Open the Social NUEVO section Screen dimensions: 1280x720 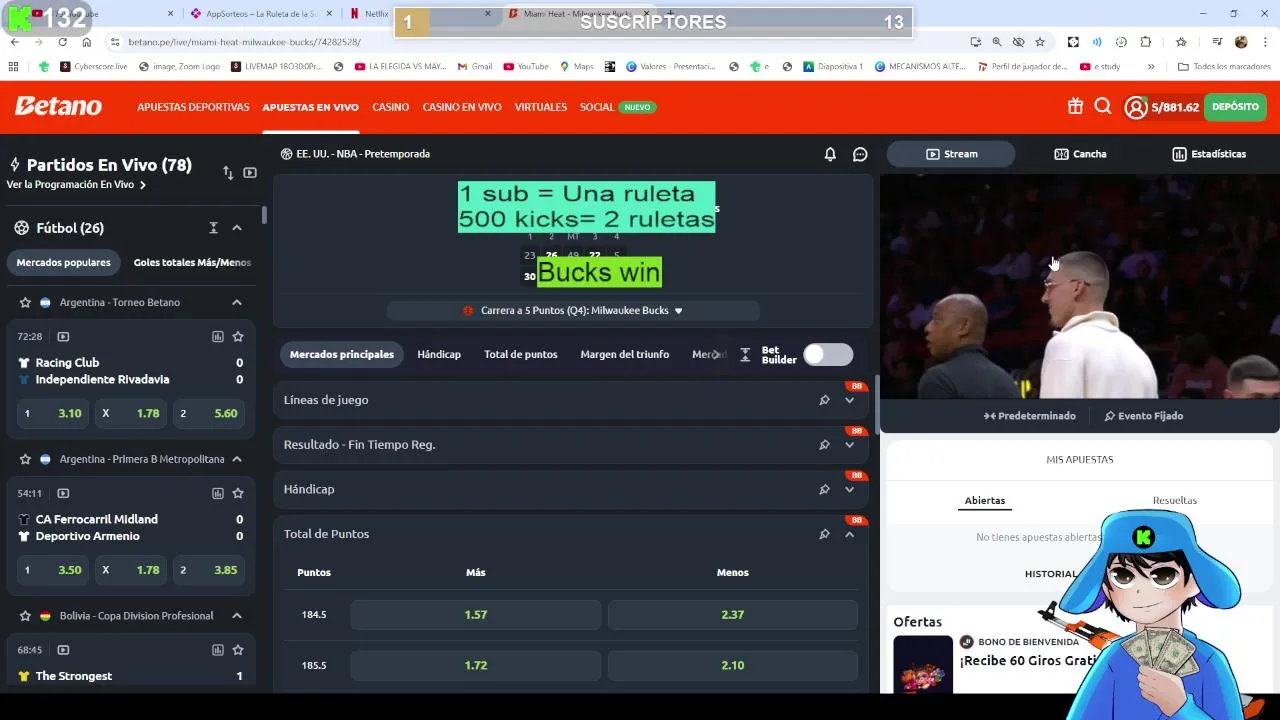pos(617,107)
